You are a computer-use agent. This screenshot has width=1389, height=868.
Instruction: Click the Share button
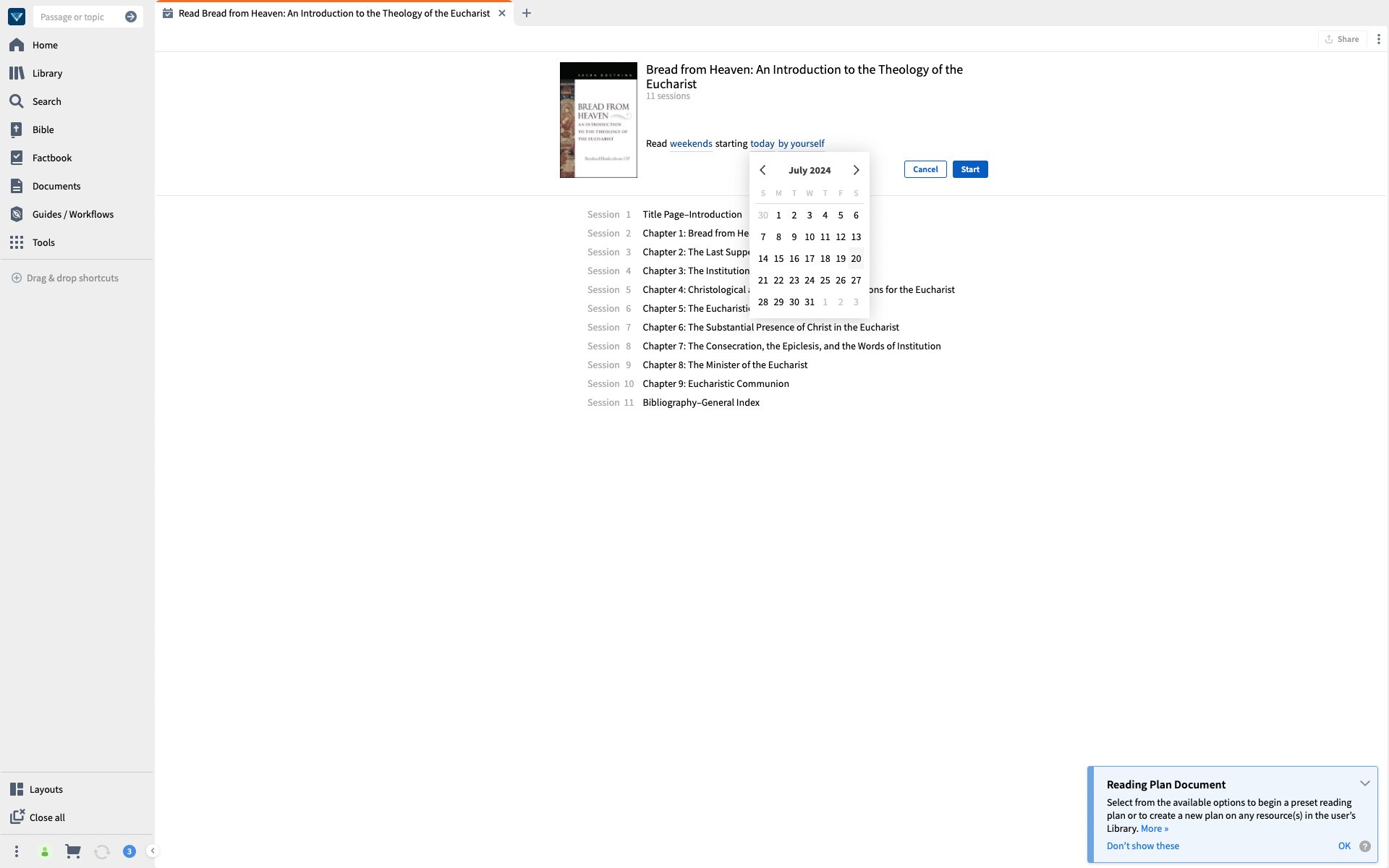pos(1342,39)
